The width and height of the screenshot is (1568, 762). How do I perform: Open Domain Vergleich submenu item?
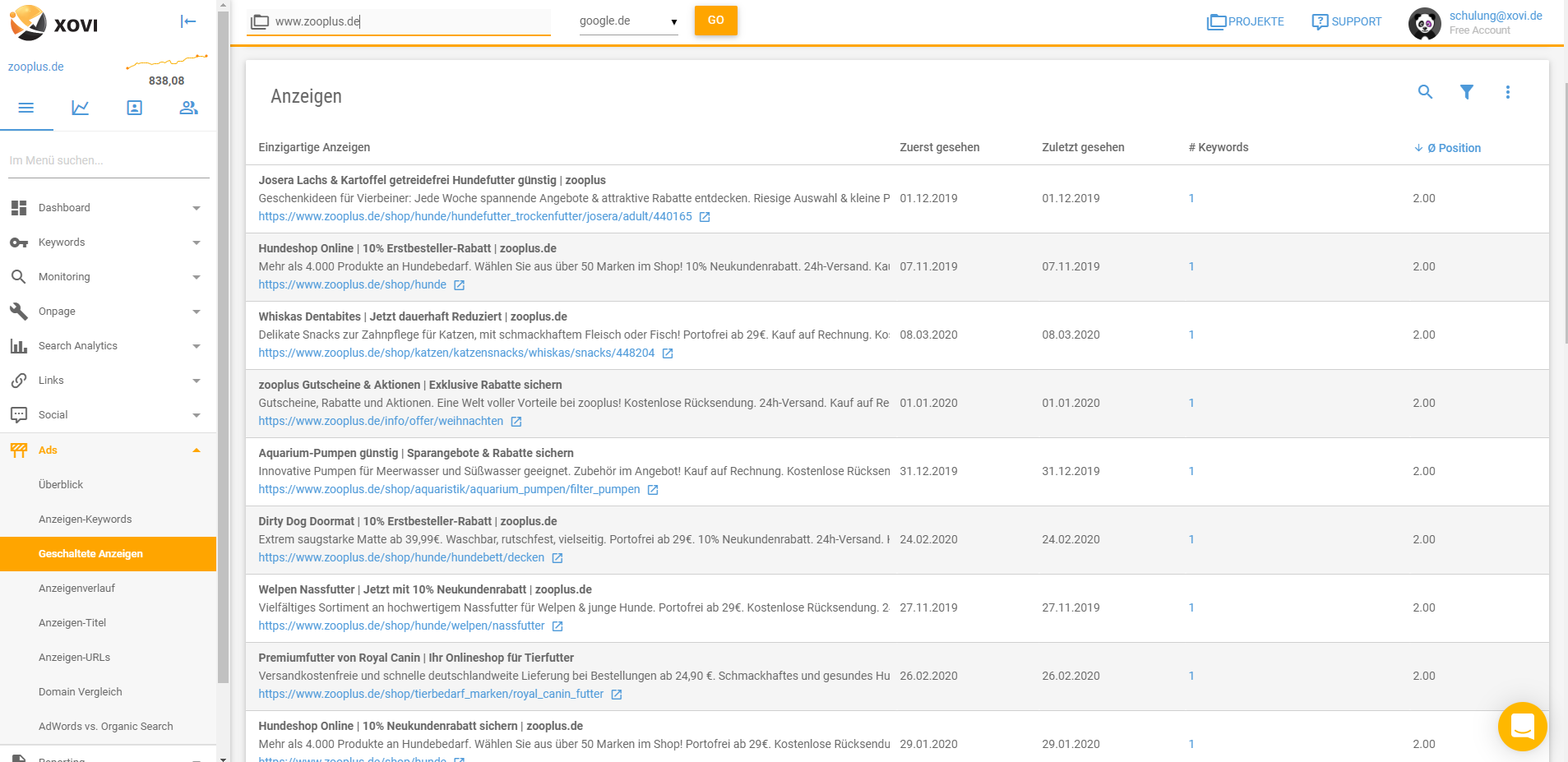80,692
